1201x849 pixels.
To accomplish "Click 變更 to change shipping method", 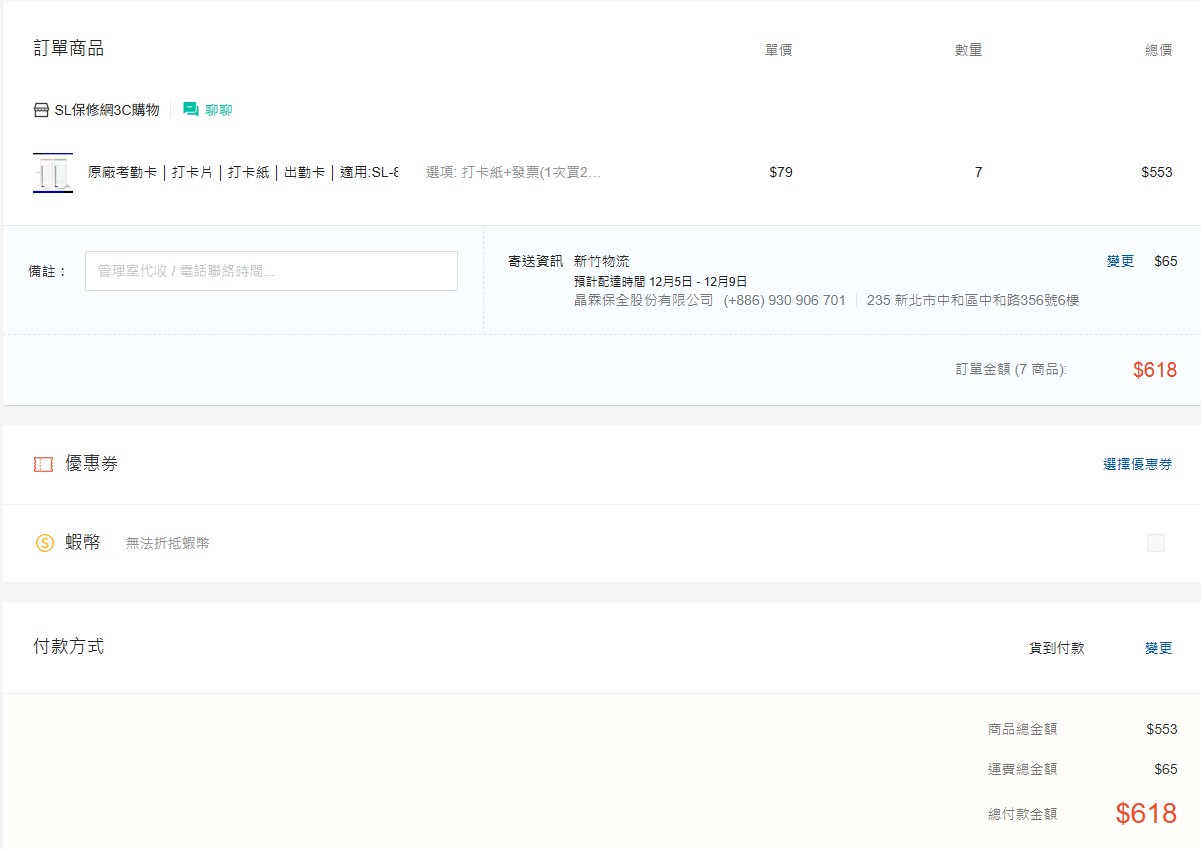I will coord(1120,261).
